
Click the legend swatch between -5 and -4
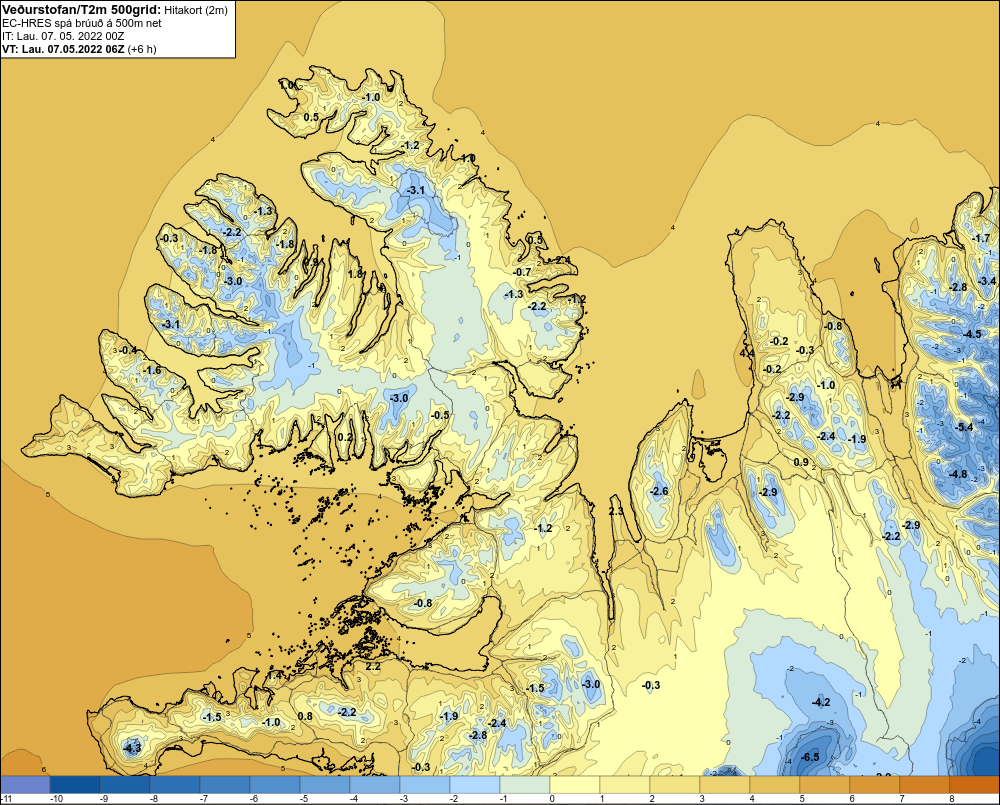(x=325, y=785)
